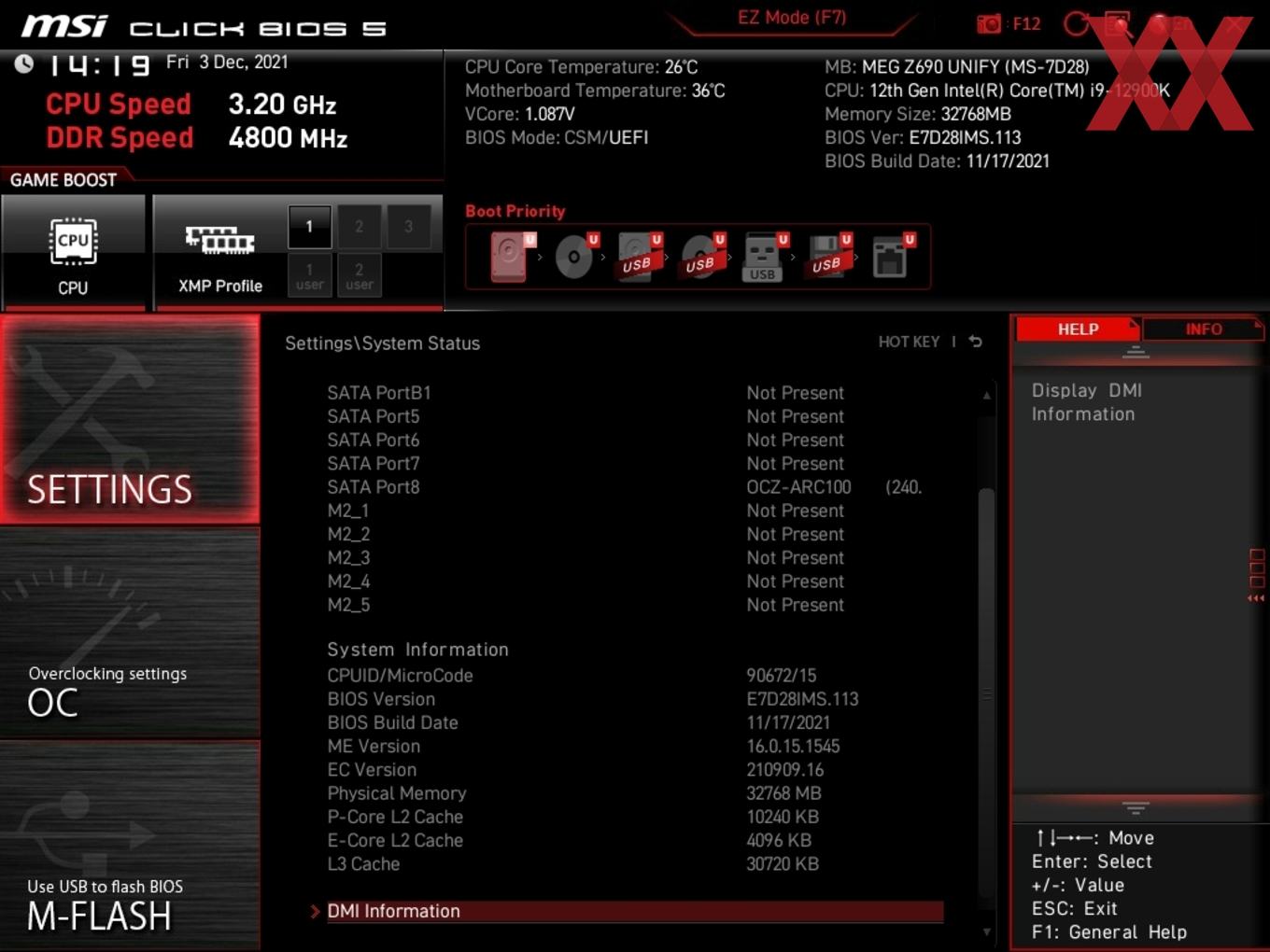Click the EC Version value 210909.16
1270x952 pixels.
click(785, 769)
